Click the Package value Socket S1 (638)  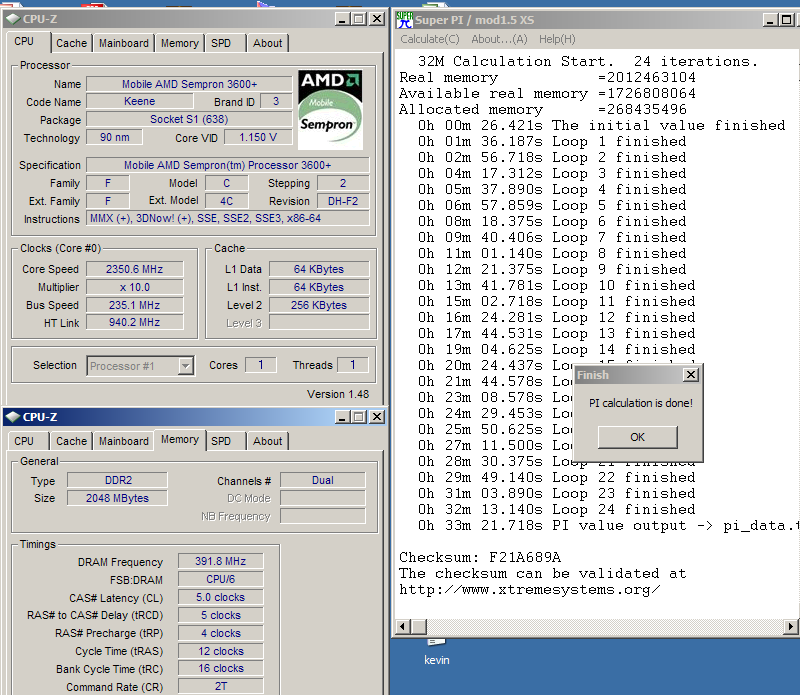coord(189,119)
